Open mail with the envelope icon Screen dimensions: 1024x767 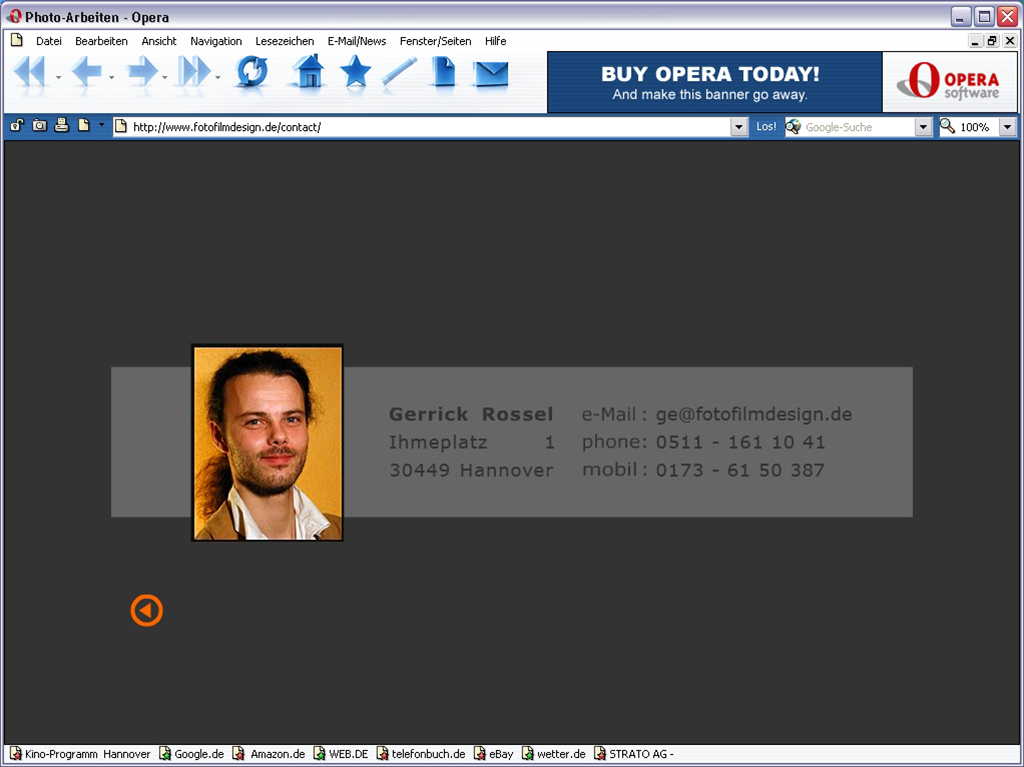(x=492, y=73)
